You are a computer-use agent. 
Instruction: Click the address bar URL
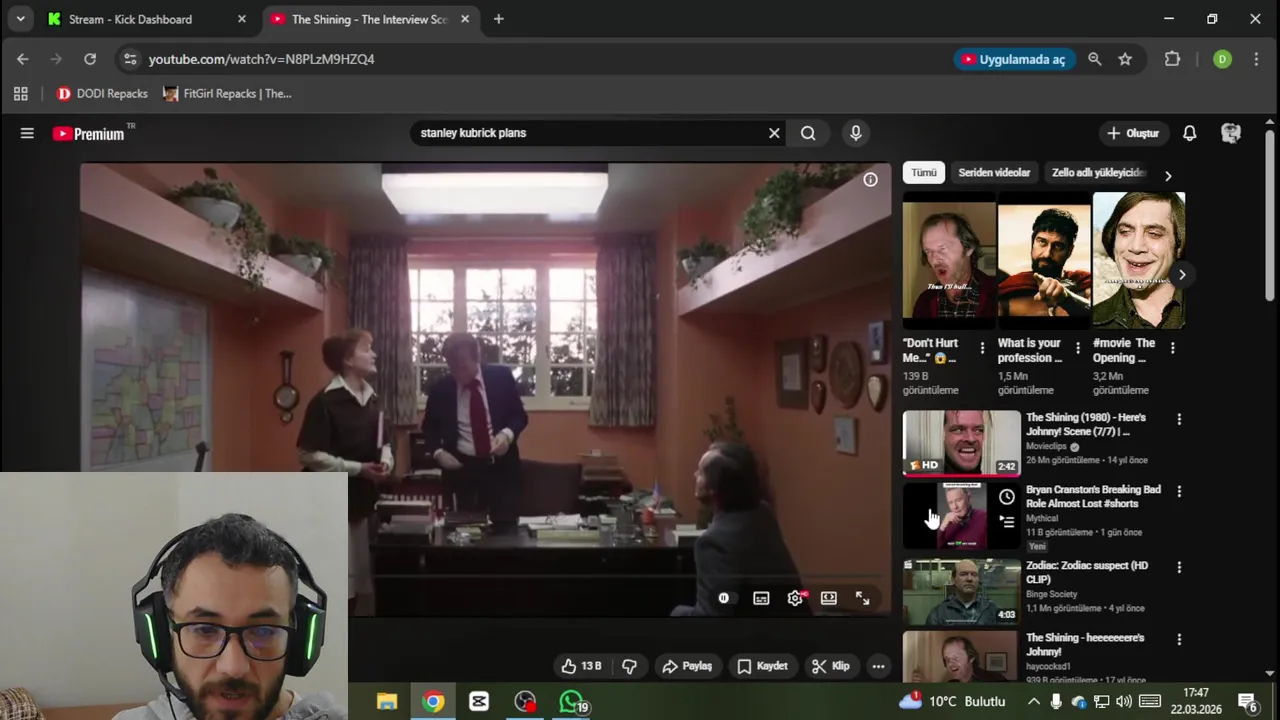click(x=261, y=59)
